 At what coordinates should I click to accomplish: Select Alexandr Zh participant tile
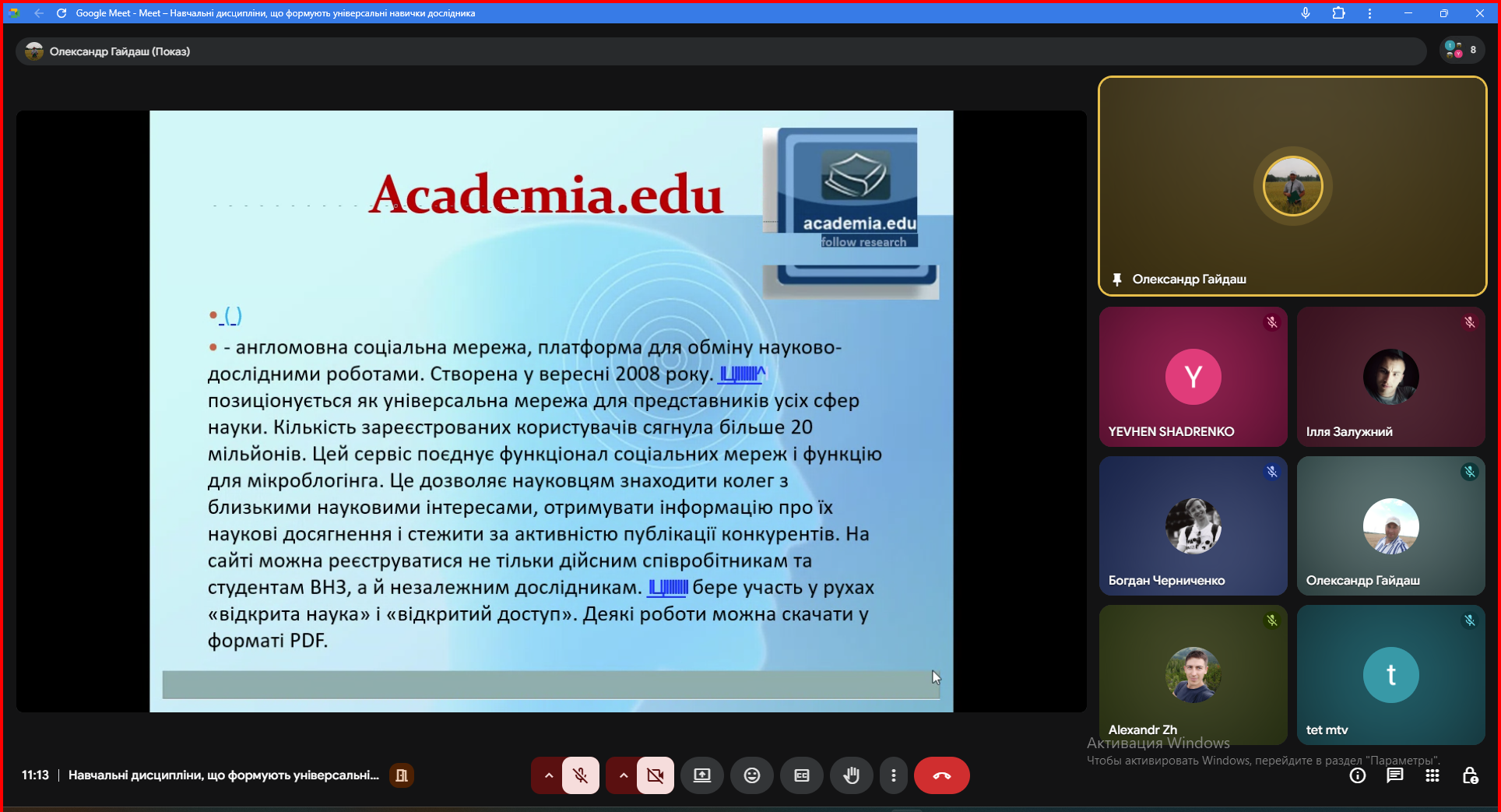[x=1193, y=675]
